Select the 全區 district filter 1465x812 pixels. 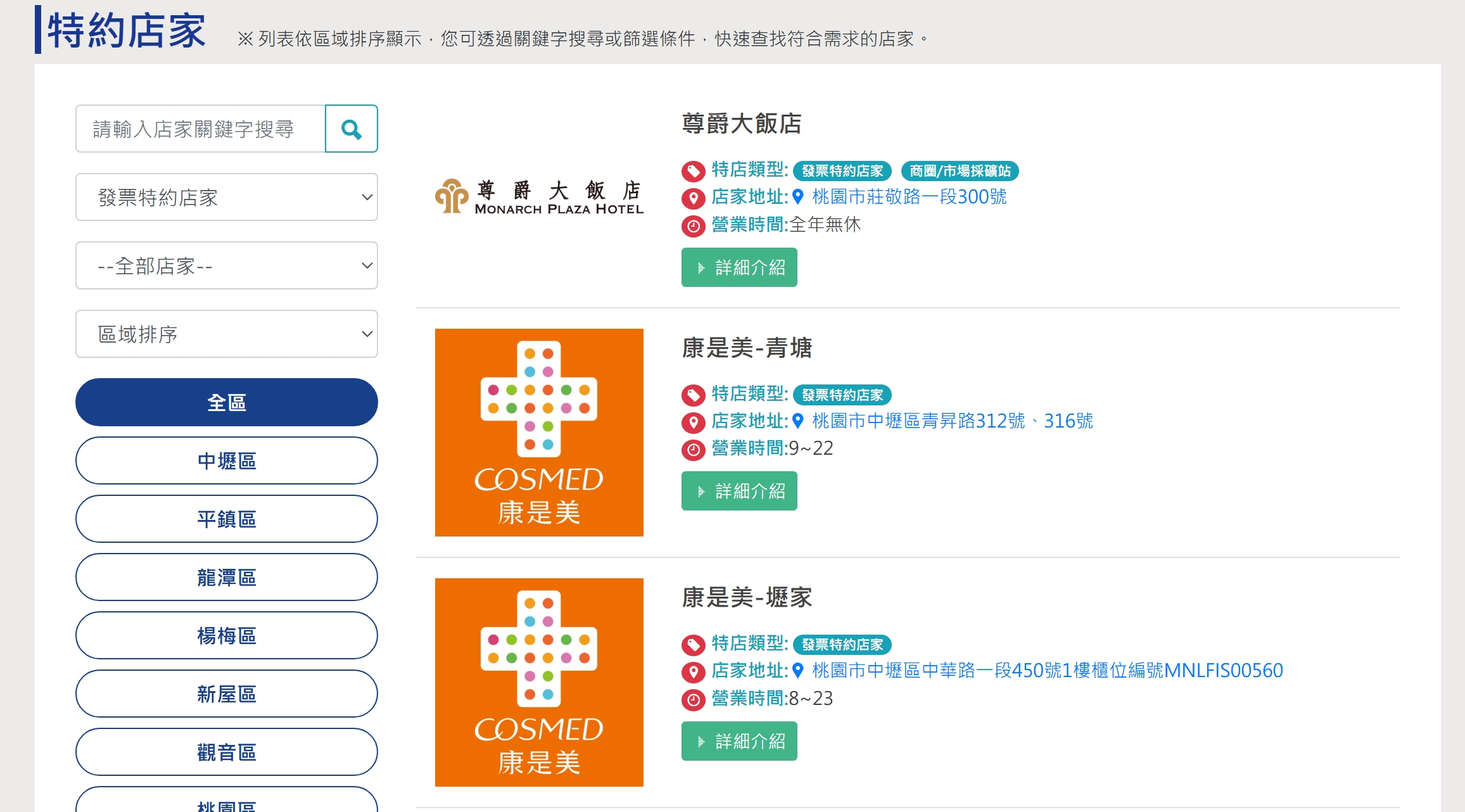(227, 402)
